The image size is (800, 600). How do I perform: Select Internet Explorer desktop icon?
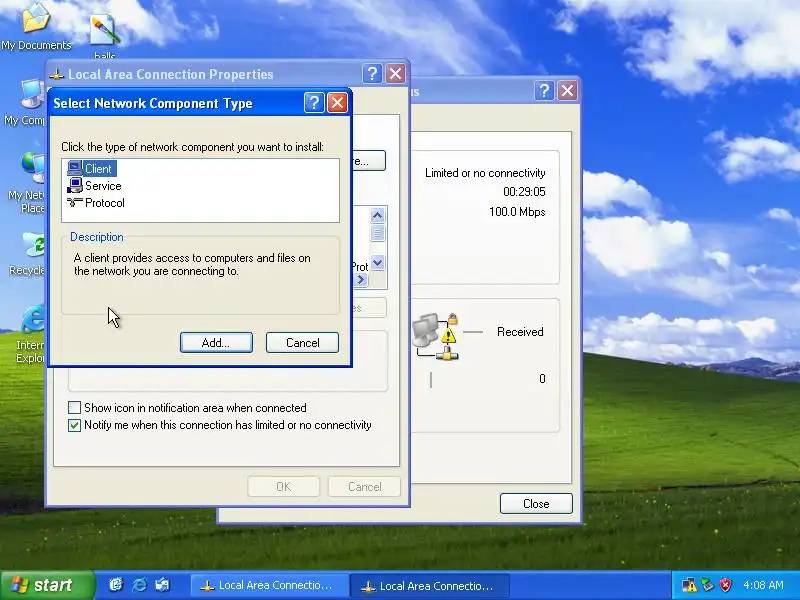30,334
